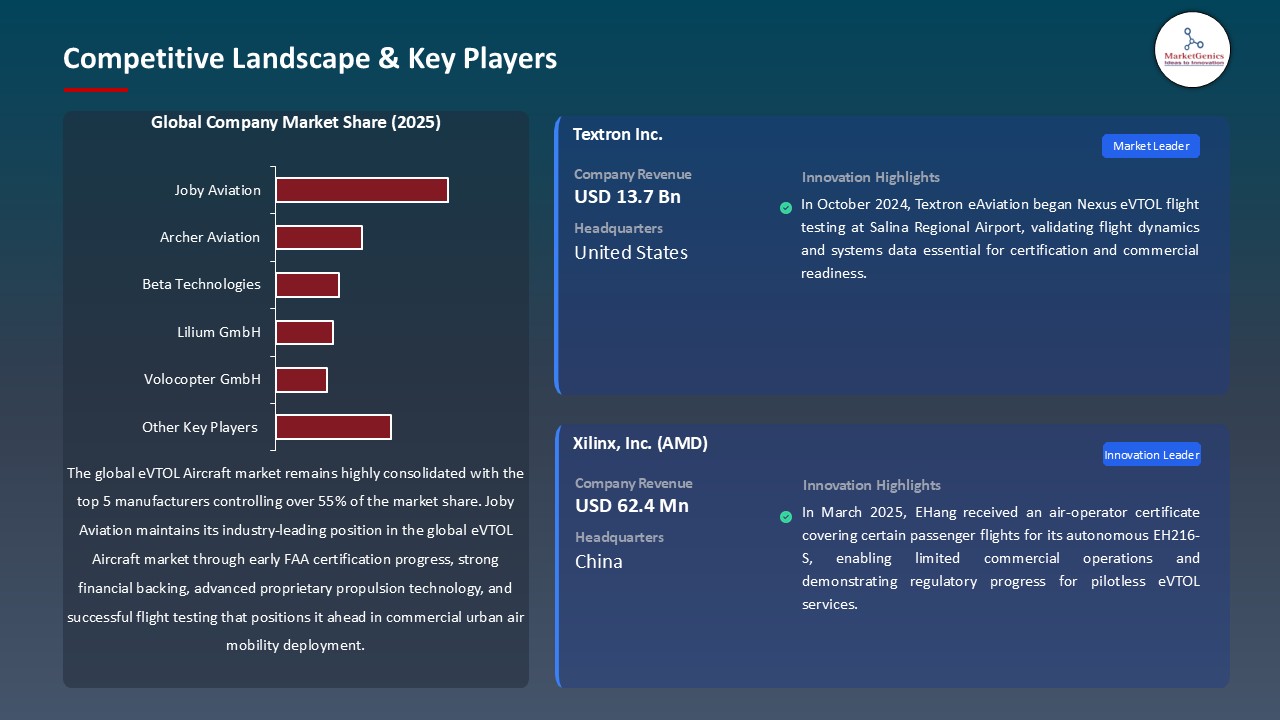1280x720 pixels.
Task: Click the China headquarters text
Action: tap(599, 562)
